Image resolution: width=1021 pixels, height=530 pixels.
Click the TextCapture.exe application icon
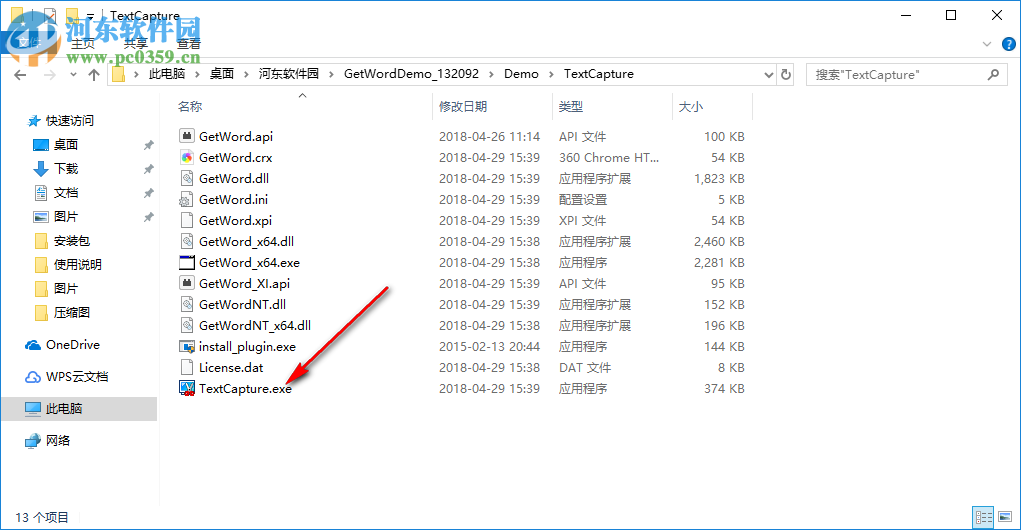tap(187, 388)
